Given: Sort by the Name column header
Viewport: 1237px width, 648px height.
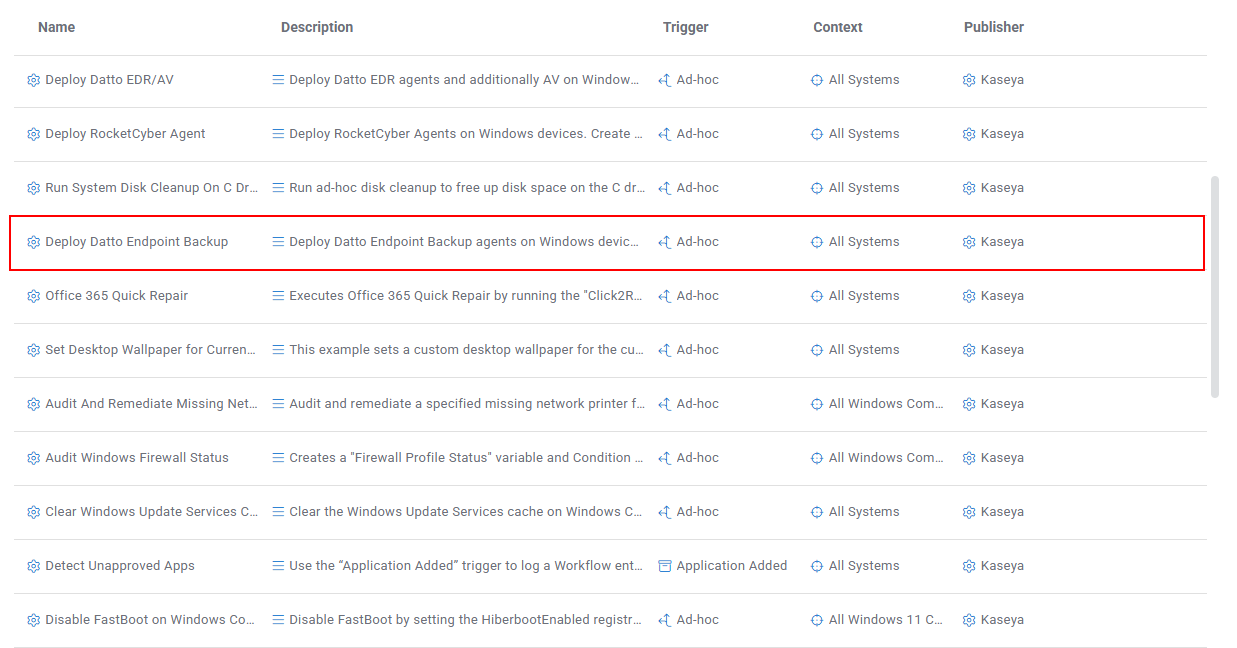Looking at the screenshot, I should click(56, 27).
